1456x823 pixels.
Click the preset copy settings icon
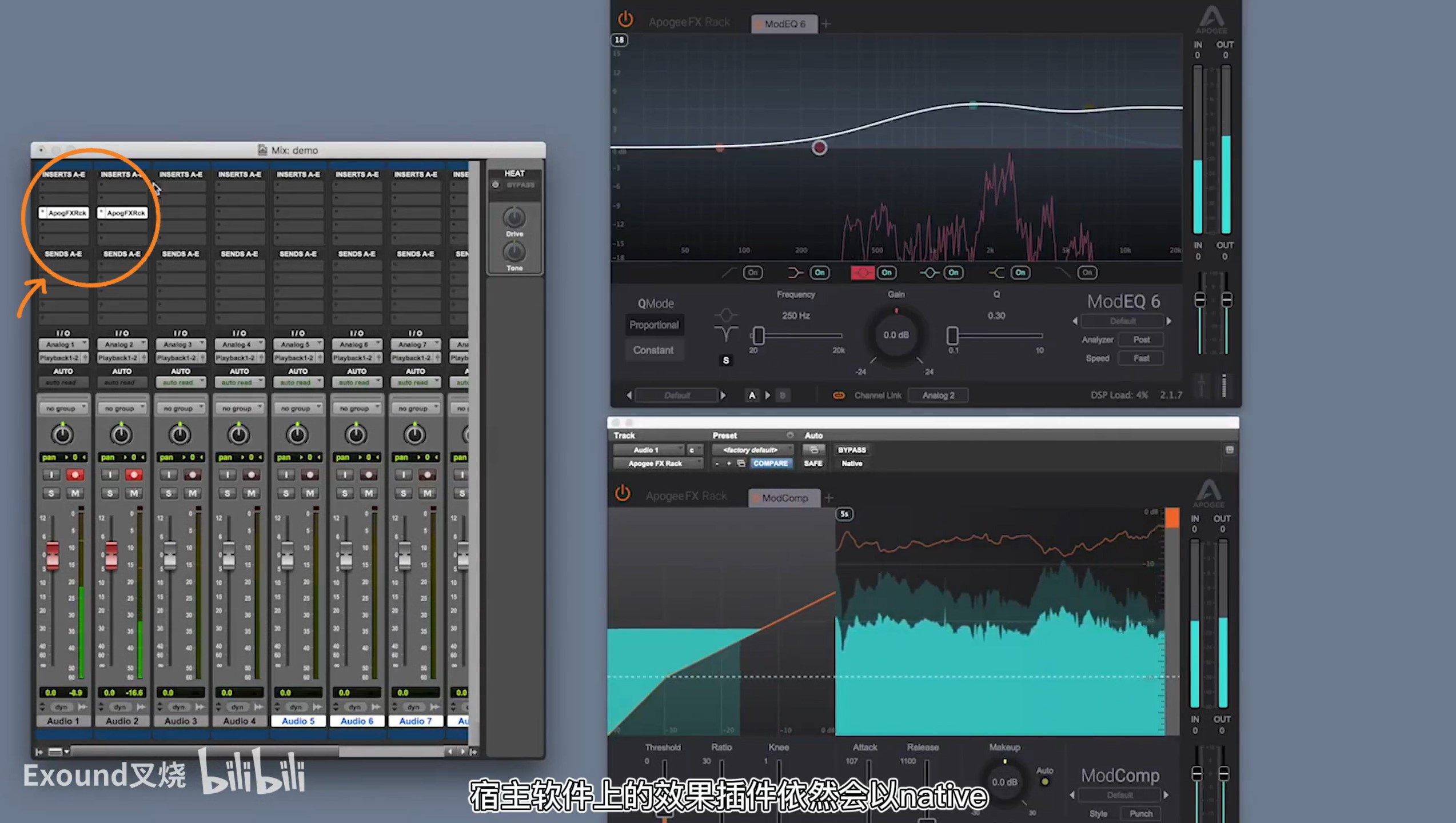(741, 464)
